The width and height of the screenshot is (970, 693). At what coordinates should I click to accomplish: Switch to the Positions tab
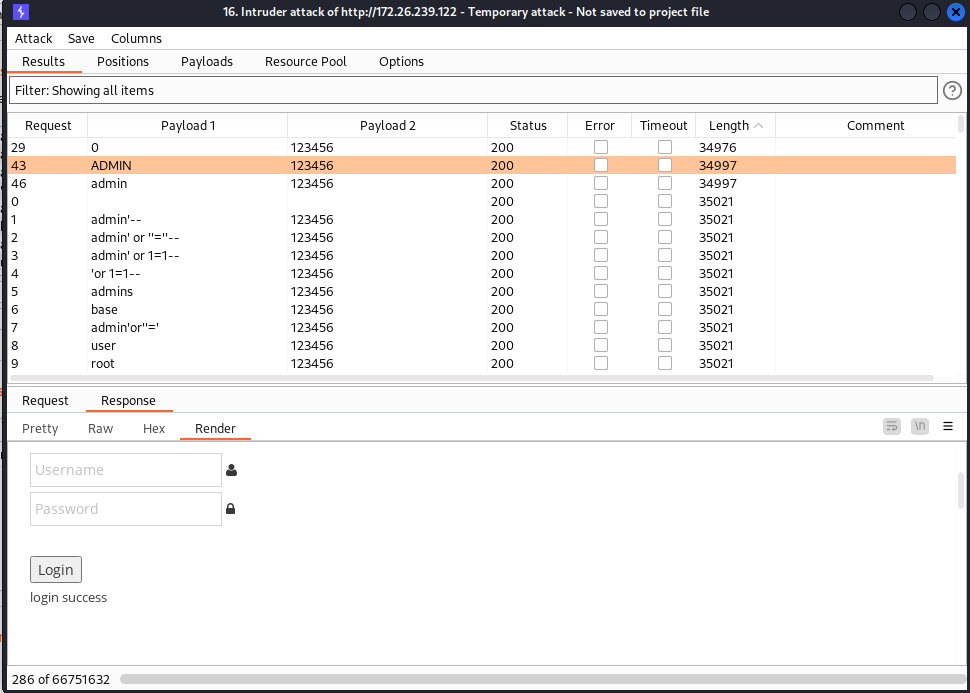122,61
